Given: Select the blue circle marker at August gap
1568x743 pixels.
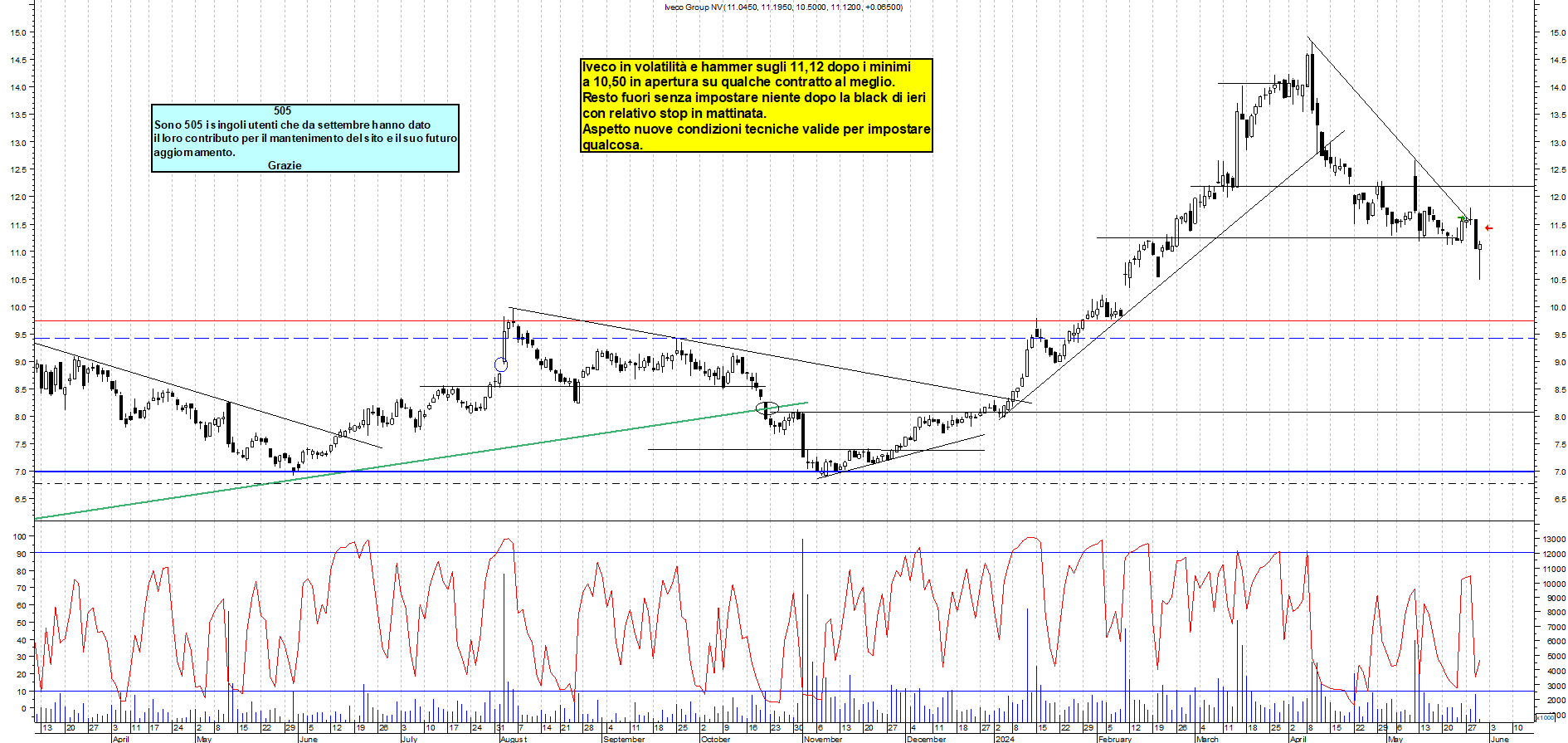Looking at the screenshot, I should tap(500, 364).
